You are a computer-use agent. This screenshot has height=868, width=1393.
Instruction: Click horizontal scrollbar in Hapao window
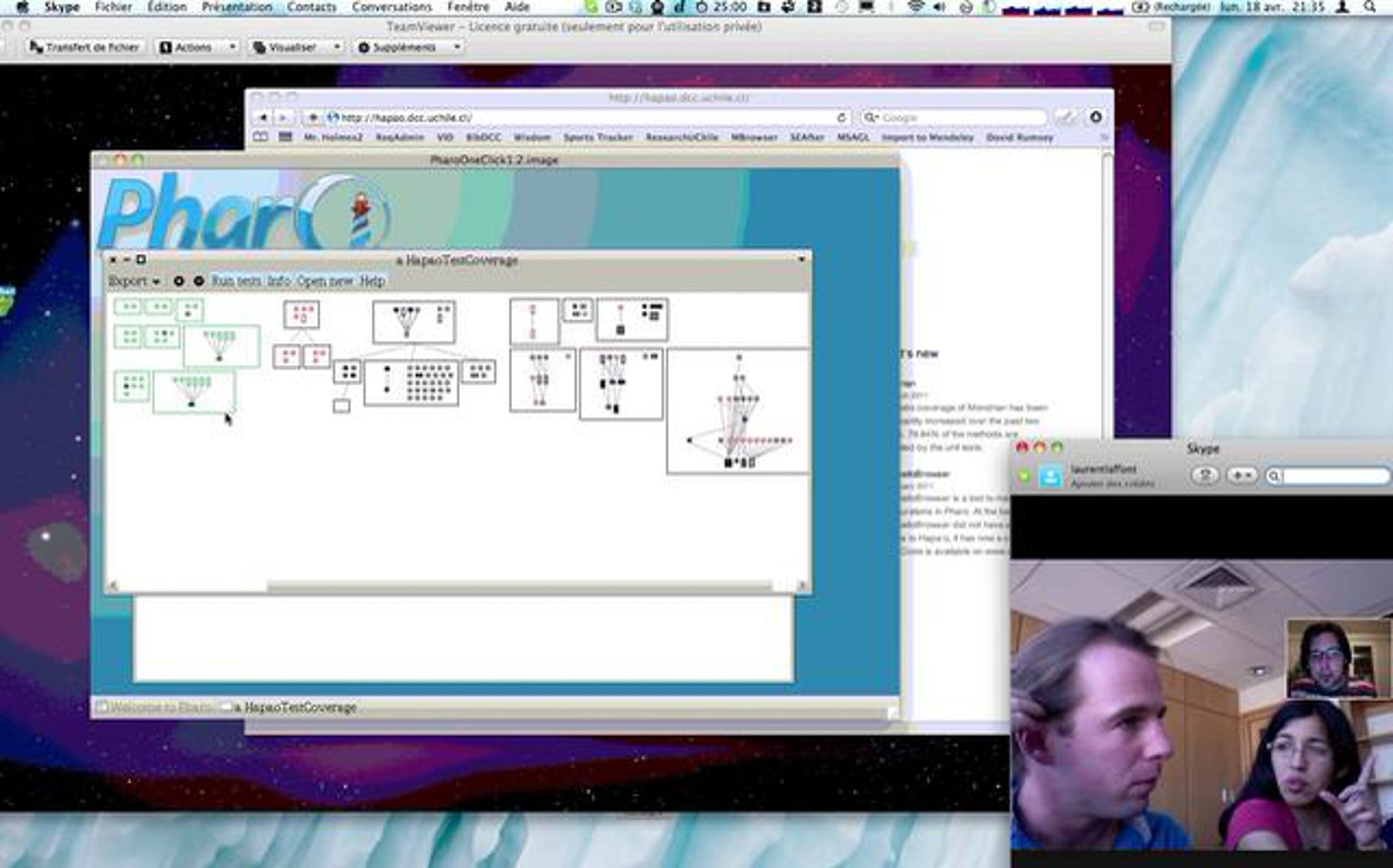[518, 586]
